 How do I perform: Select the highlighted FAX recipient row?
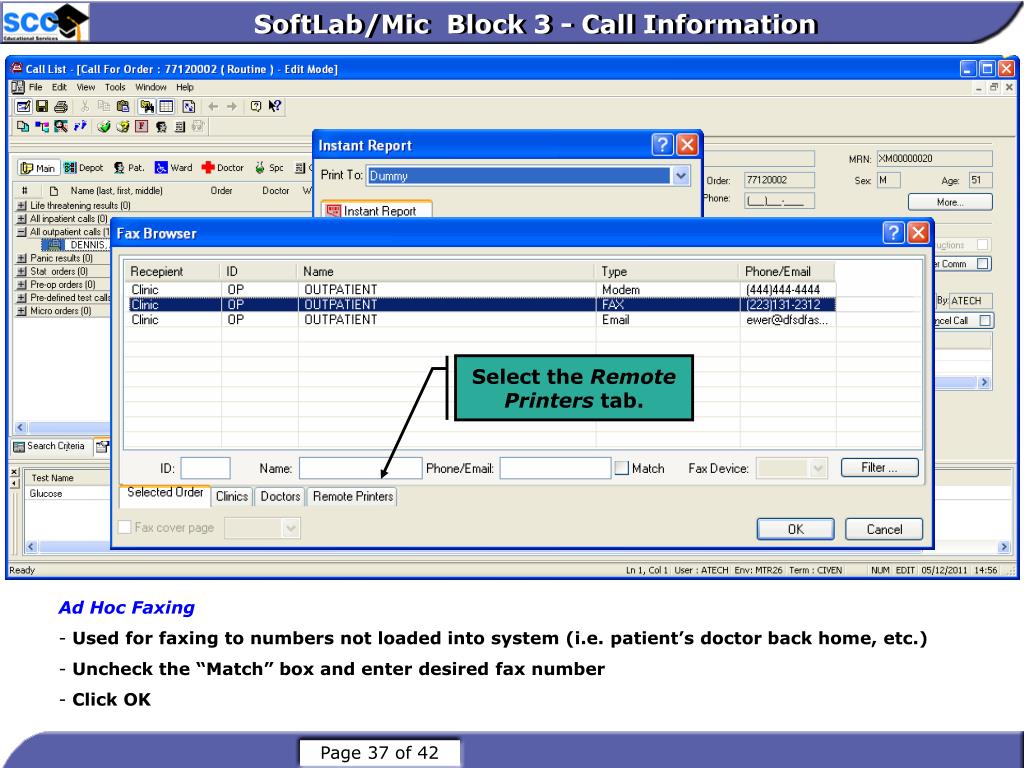[481, 304]
